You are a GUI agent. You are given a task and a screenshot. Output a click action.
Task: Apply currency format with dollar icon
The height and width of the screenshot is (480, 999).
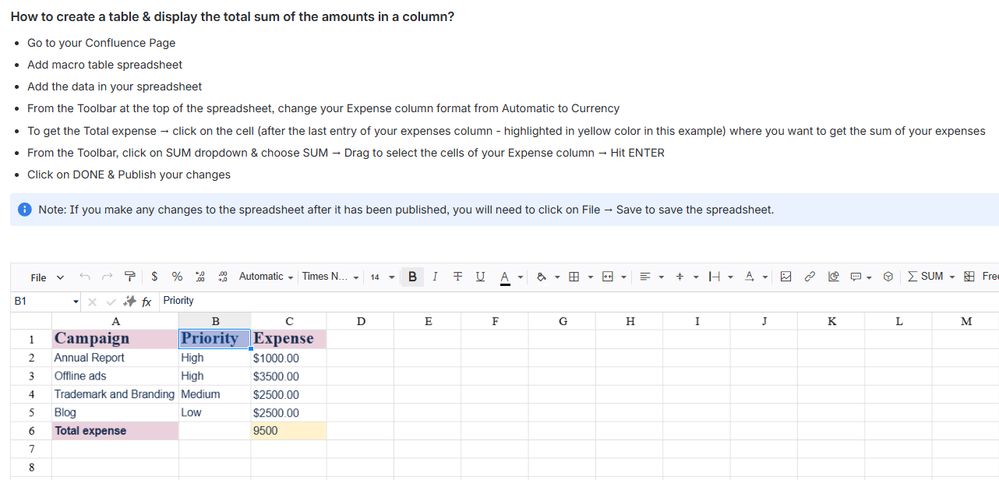pyautogui.click(x=154, y=277)
